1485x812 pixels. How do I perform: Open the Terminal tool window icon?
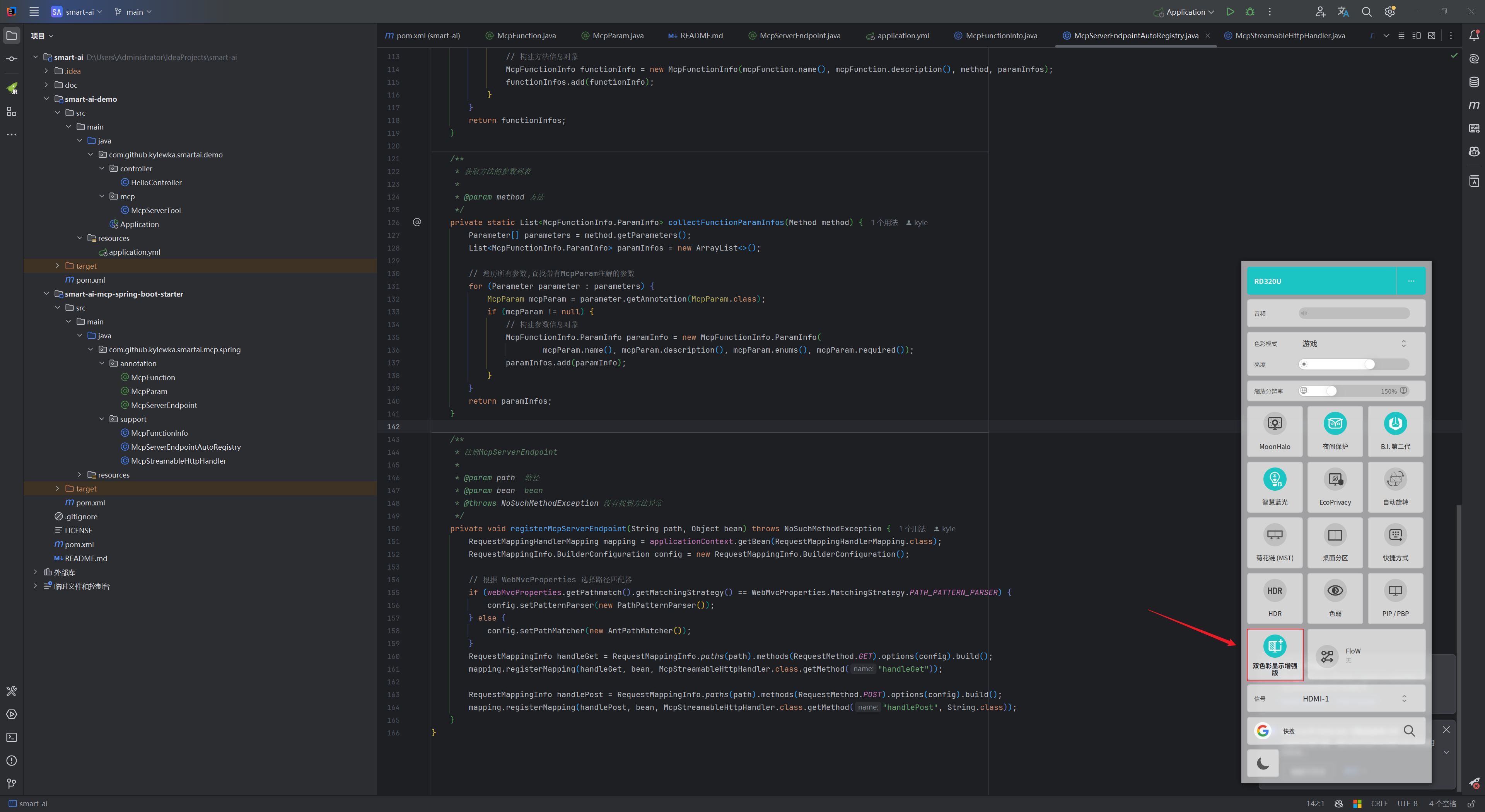click(12, 737)
